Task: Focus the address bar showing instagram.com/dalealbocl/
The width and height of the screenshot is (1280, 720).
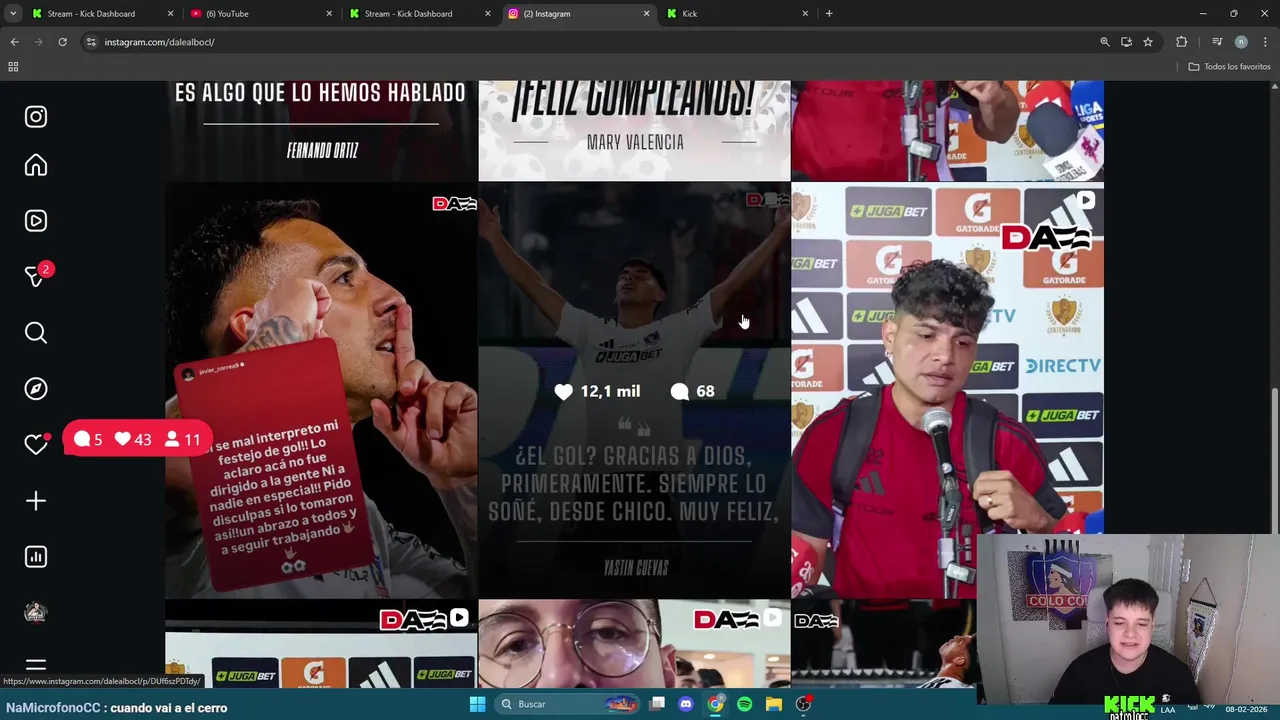Action: click(x=590, y=42)
